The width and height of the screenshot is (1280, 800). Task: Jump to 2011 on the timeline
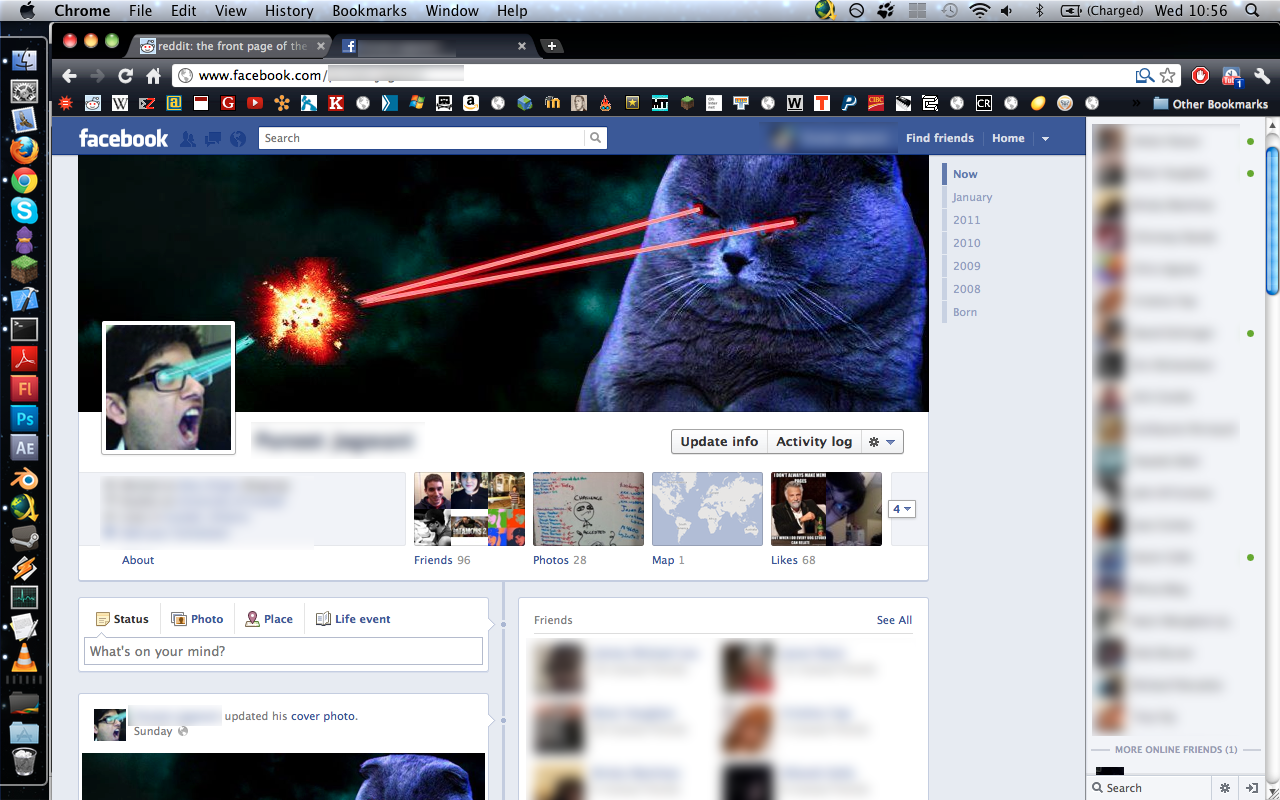pos(966,220)
